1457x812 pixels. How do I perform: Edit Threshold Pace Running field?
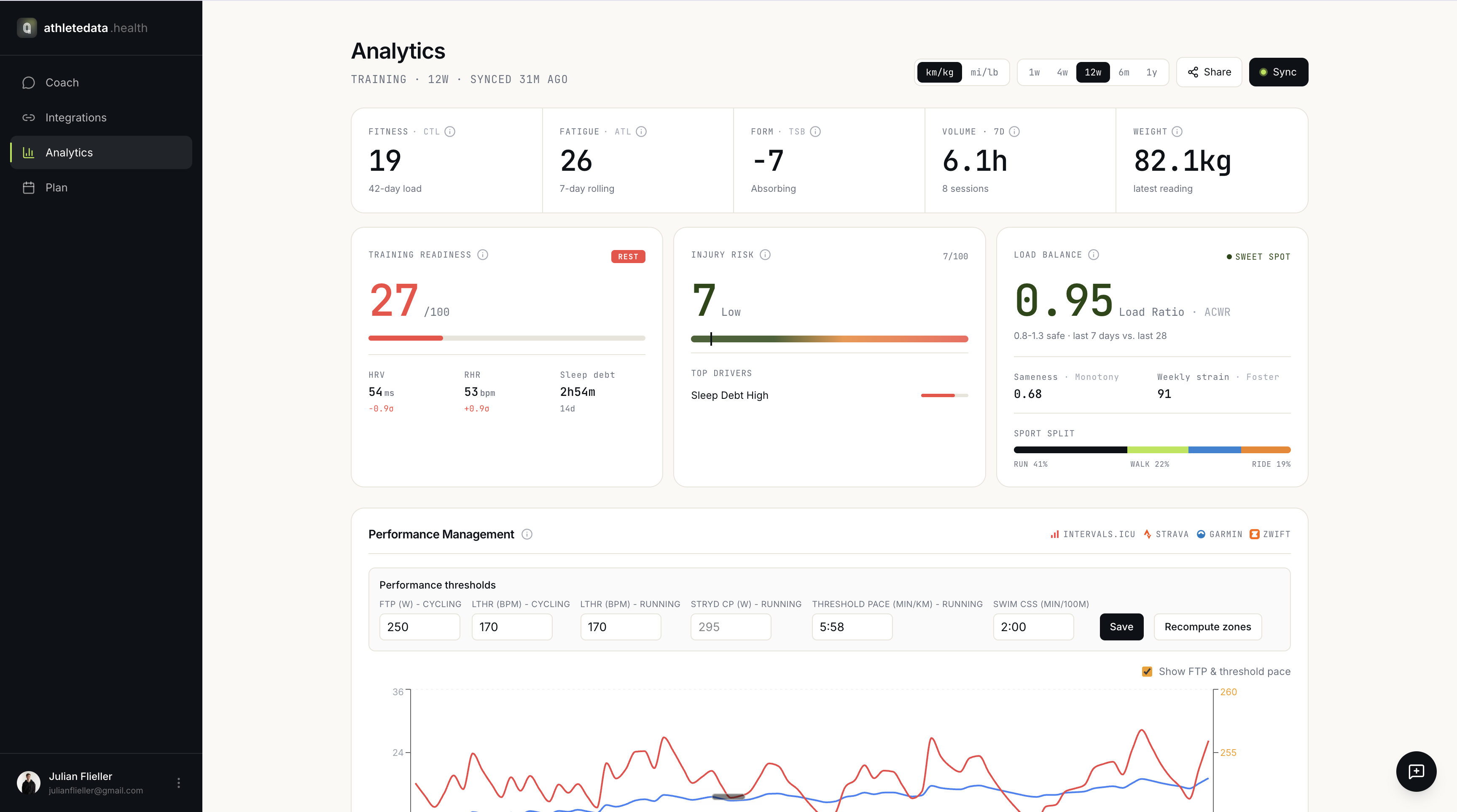(852, 626)
